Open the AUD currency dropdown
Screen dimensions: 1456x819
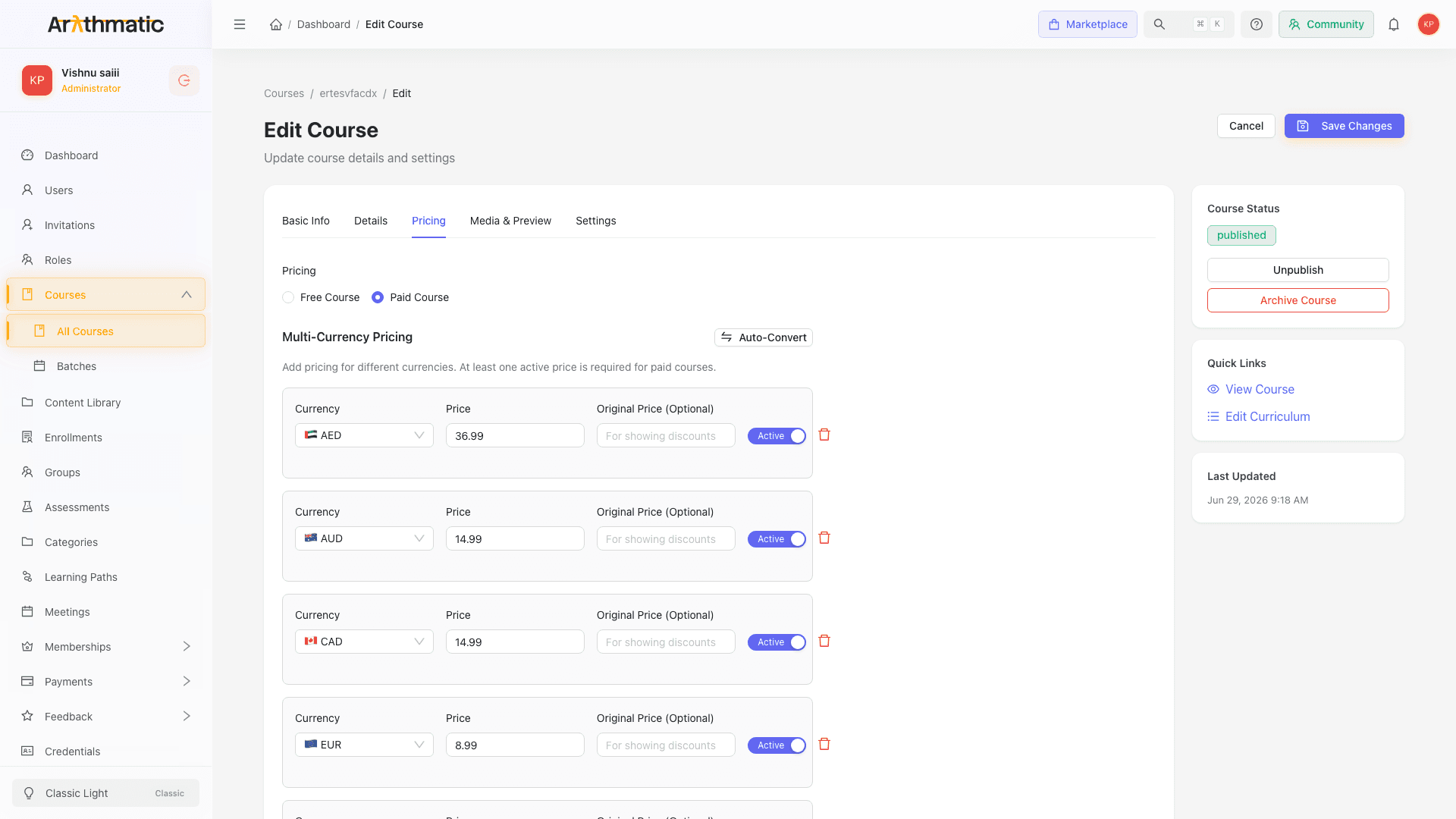364,538
